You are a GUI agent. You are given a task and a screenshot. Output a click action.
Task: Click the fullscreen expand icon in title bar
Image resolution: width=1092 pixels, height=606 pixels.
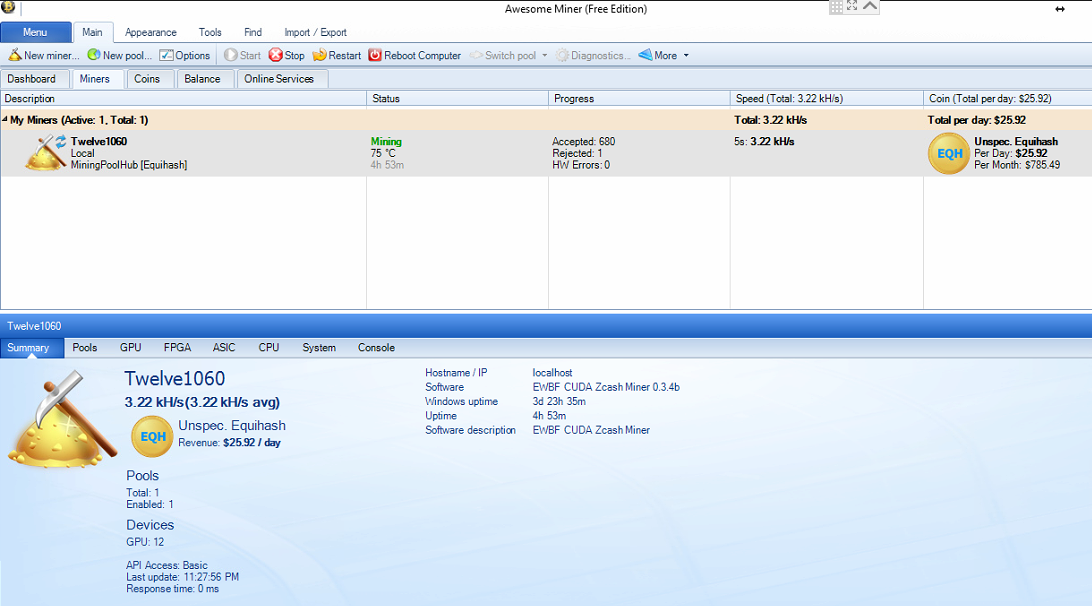[852, 7]
